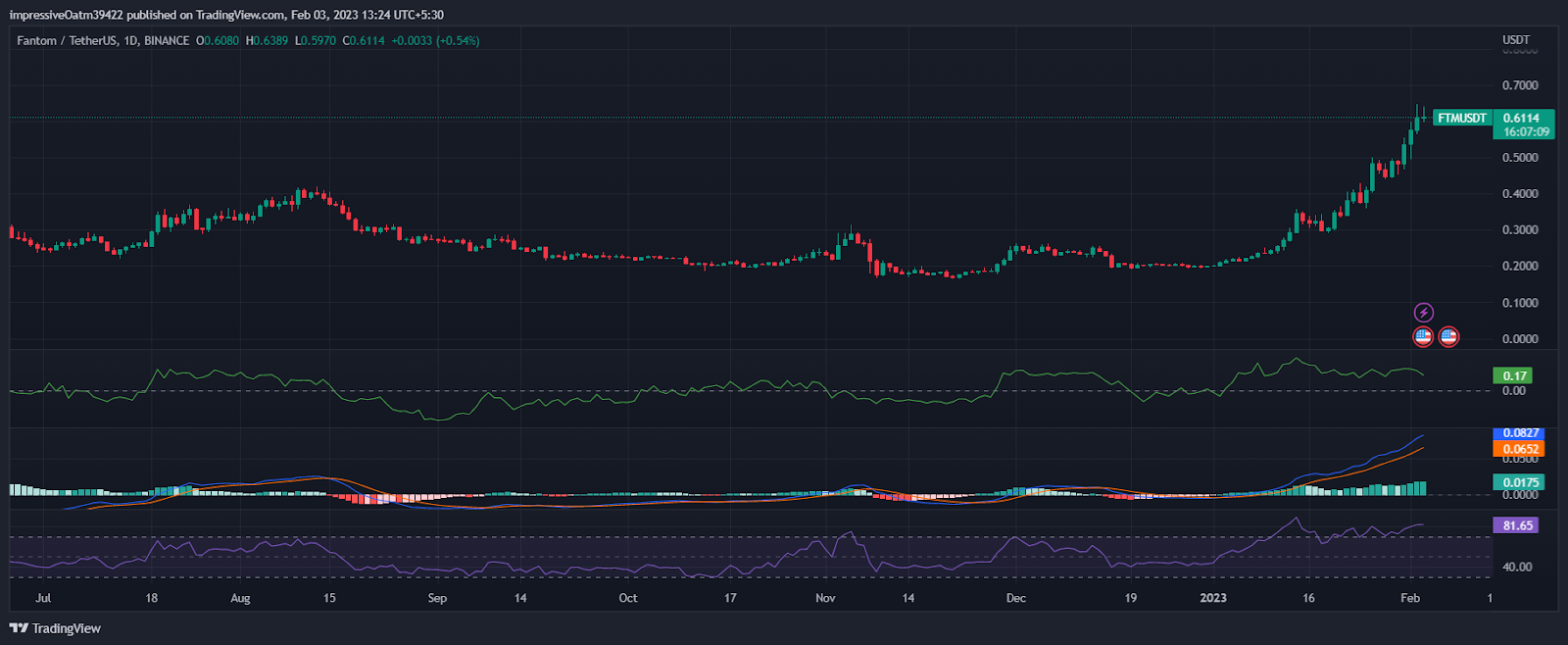Image resolution: width=1568 pixels, height=645 pixels.
Task: Click the publisher header text at top
Action: point(226,15)
